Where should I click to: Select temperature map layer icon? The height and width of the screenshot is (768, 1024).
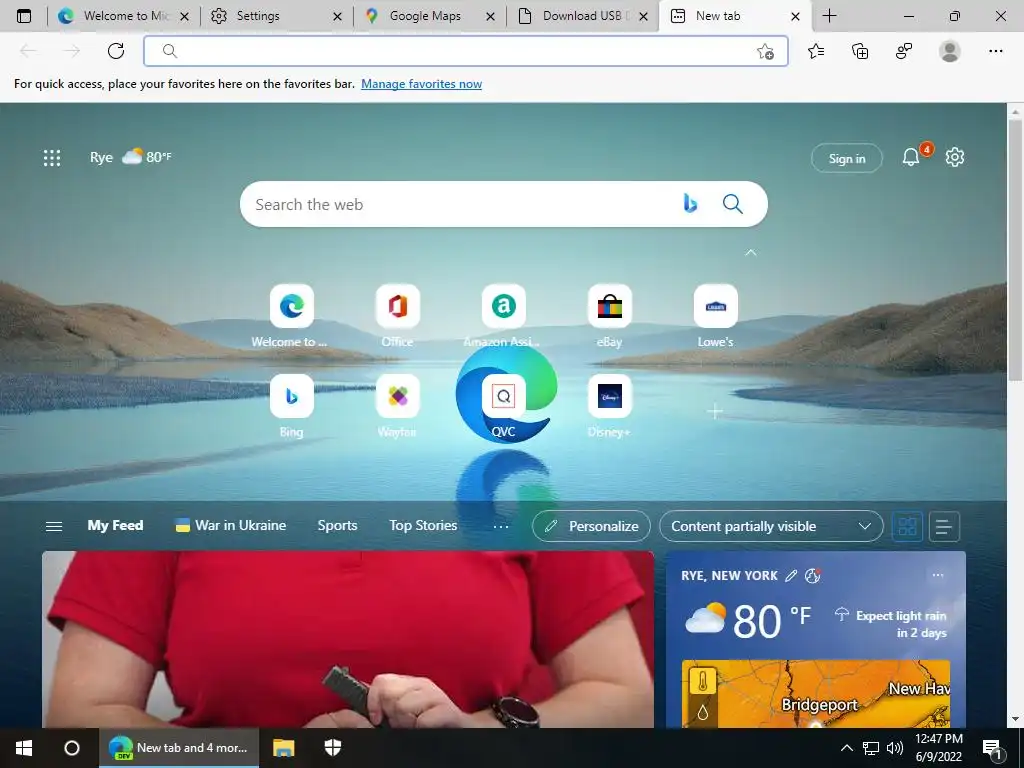click(703, 682)
